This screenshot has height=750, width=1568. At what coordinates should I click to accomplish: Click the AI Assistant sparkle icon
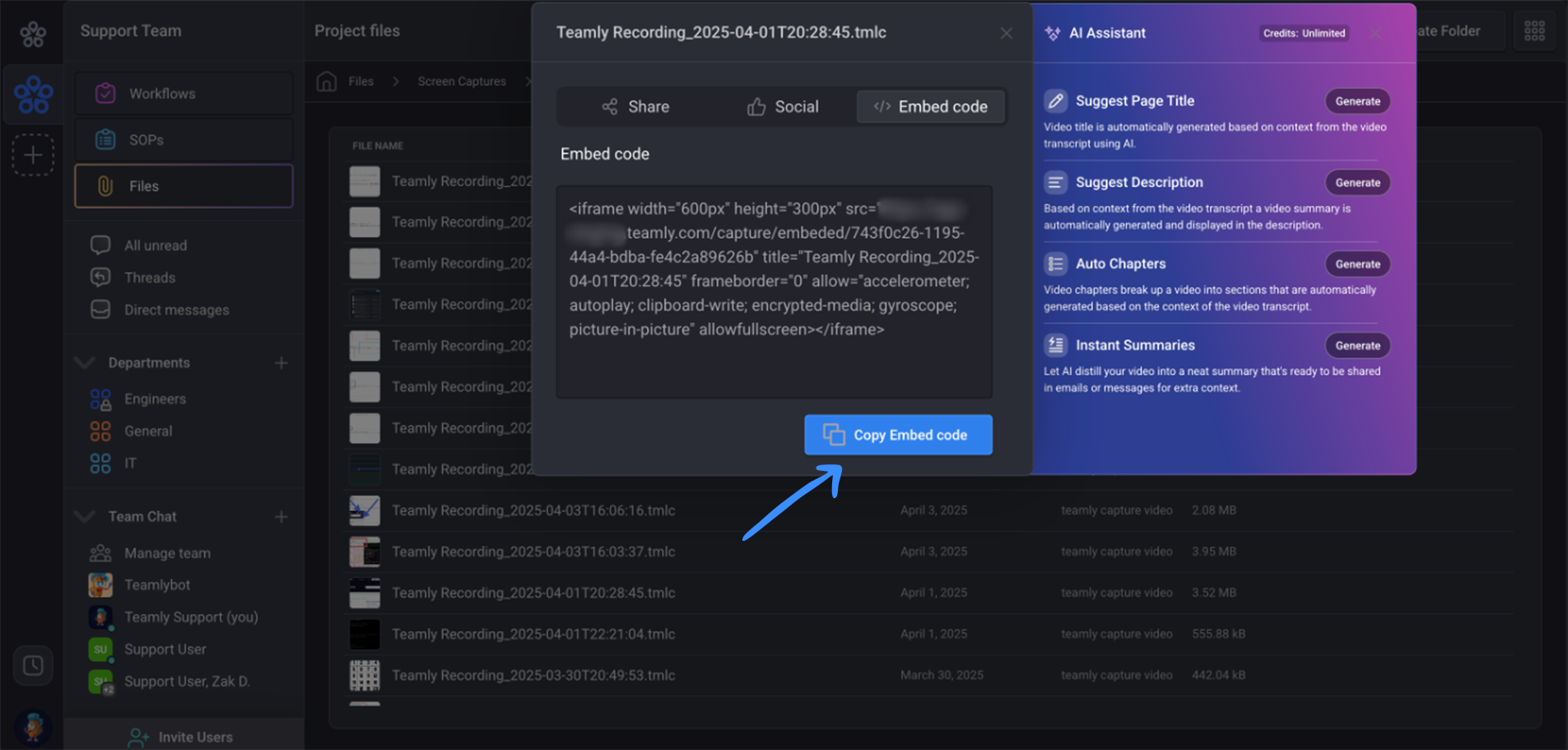[x=1053, y=33]
